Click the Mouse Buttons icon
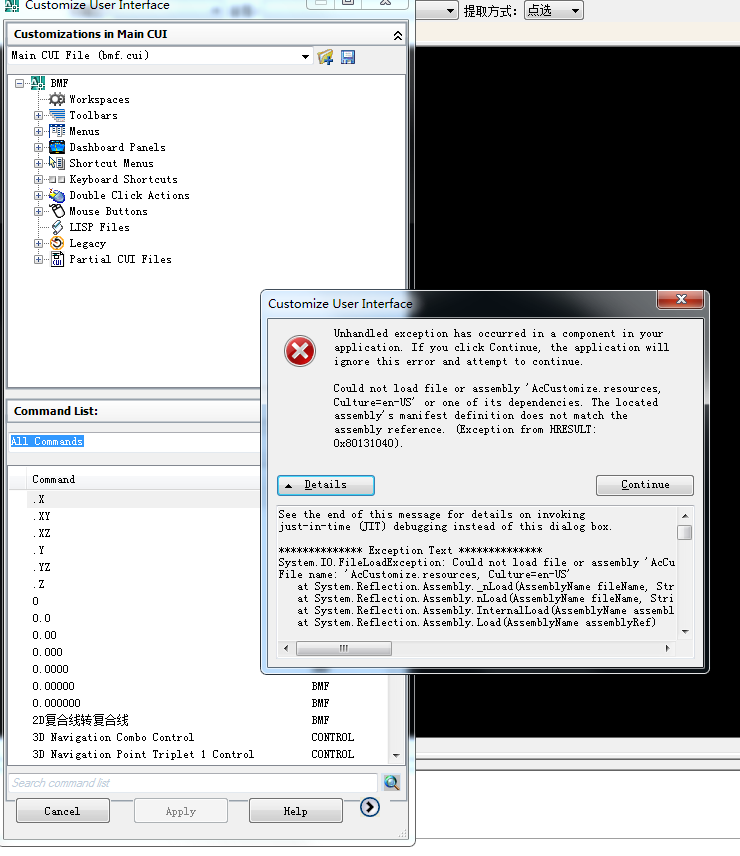This screenshot has height=856, width=740. click(x=57, y=211)
